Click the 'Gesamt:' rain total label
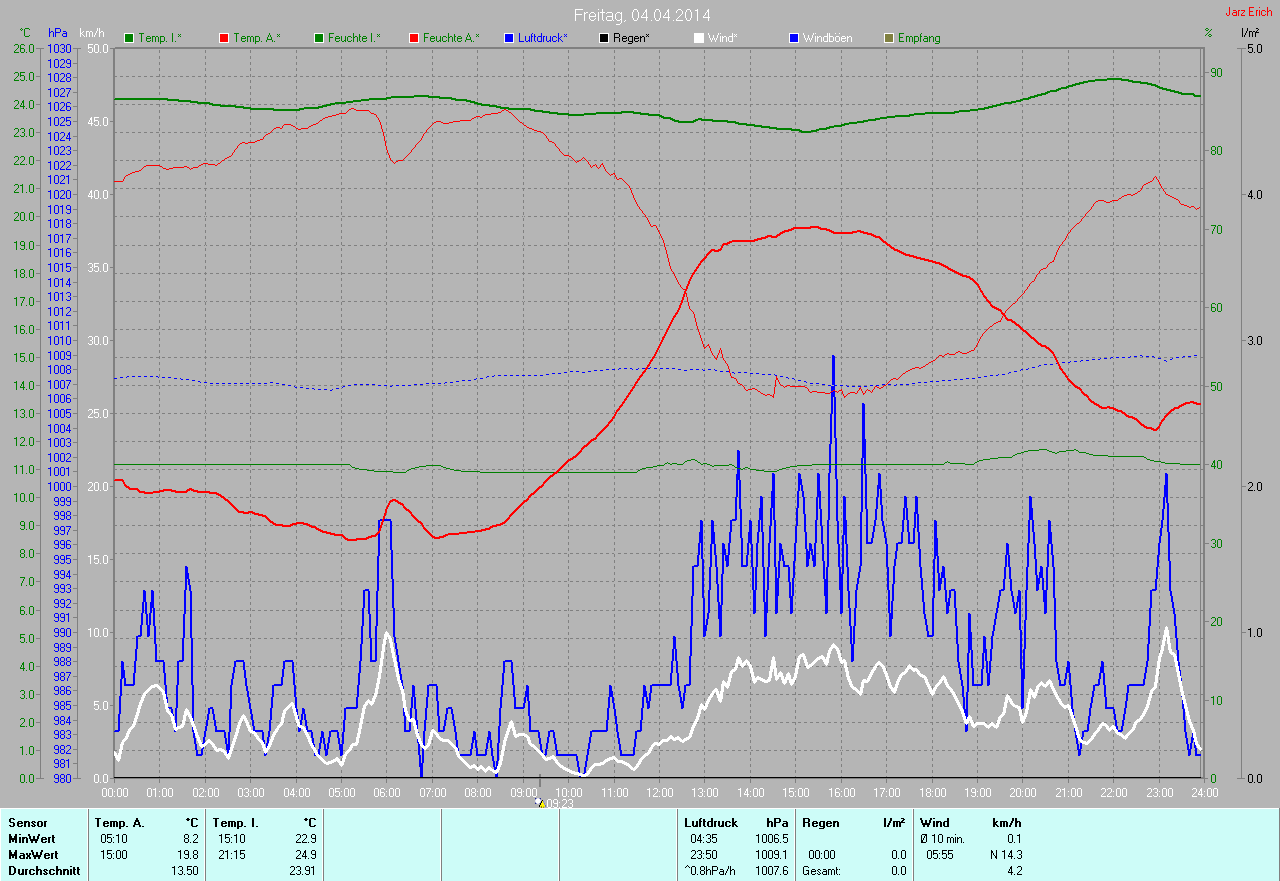The height and width of the screenshot is (881, 1280). pos(820,871)
